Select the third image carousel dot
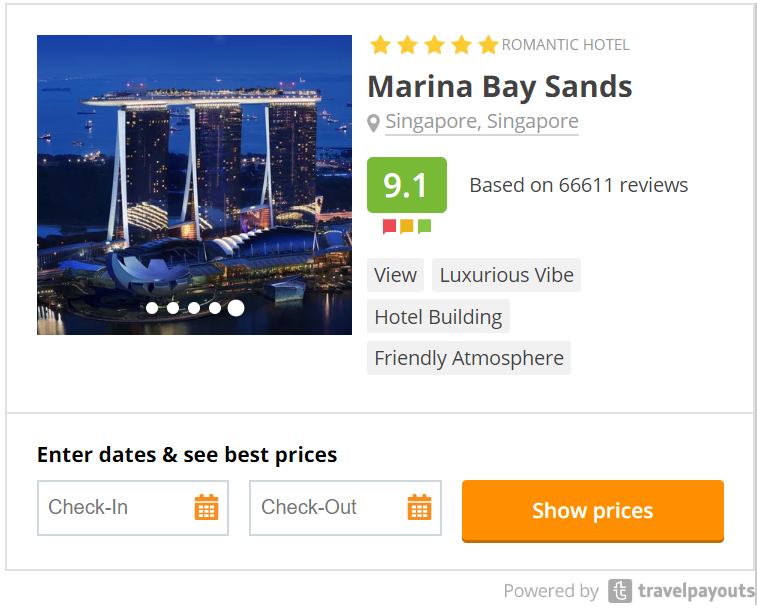 [194, 308]
